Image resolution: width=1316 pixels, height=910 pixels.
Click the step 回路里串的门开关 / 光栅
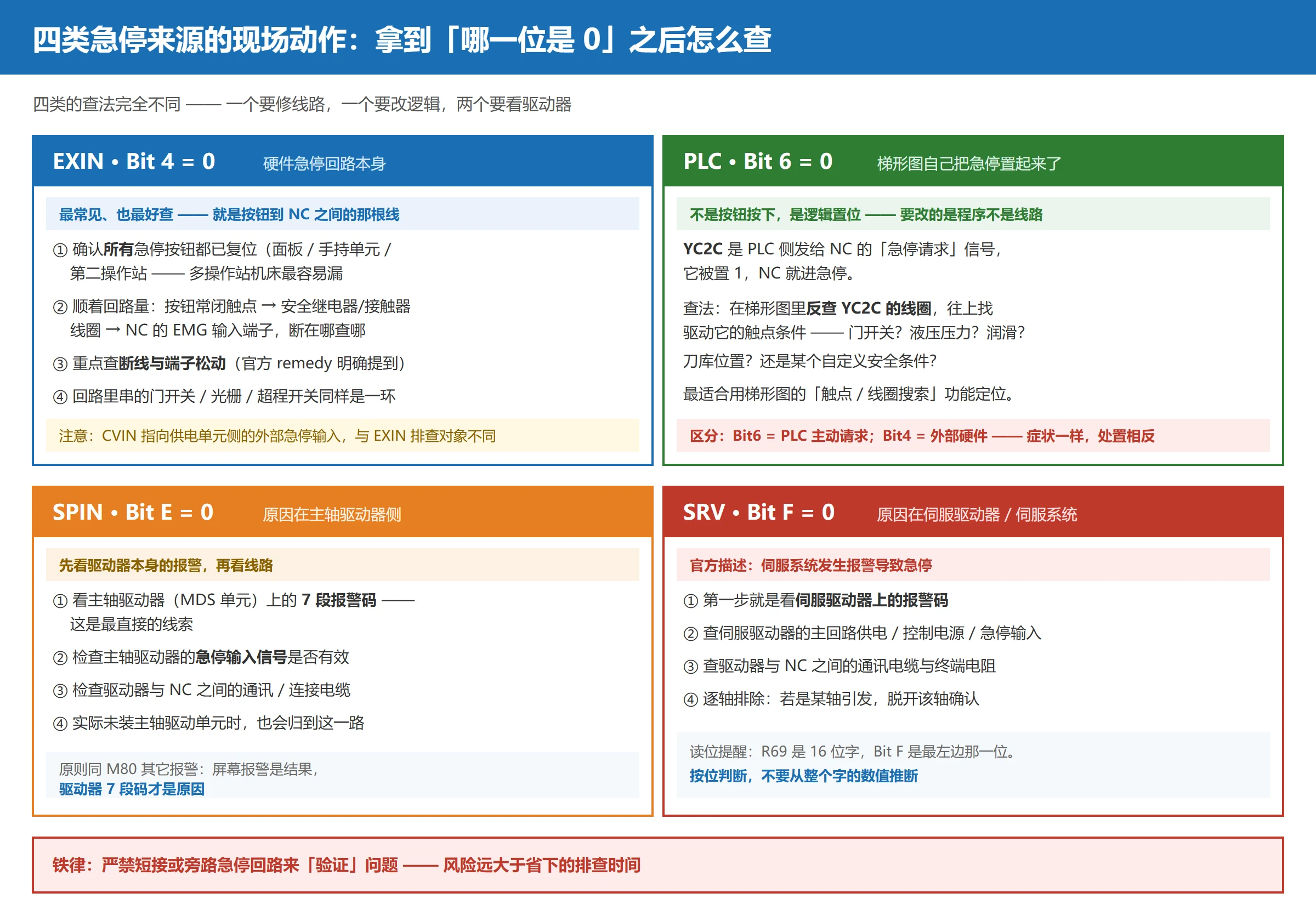pos(224,396)
